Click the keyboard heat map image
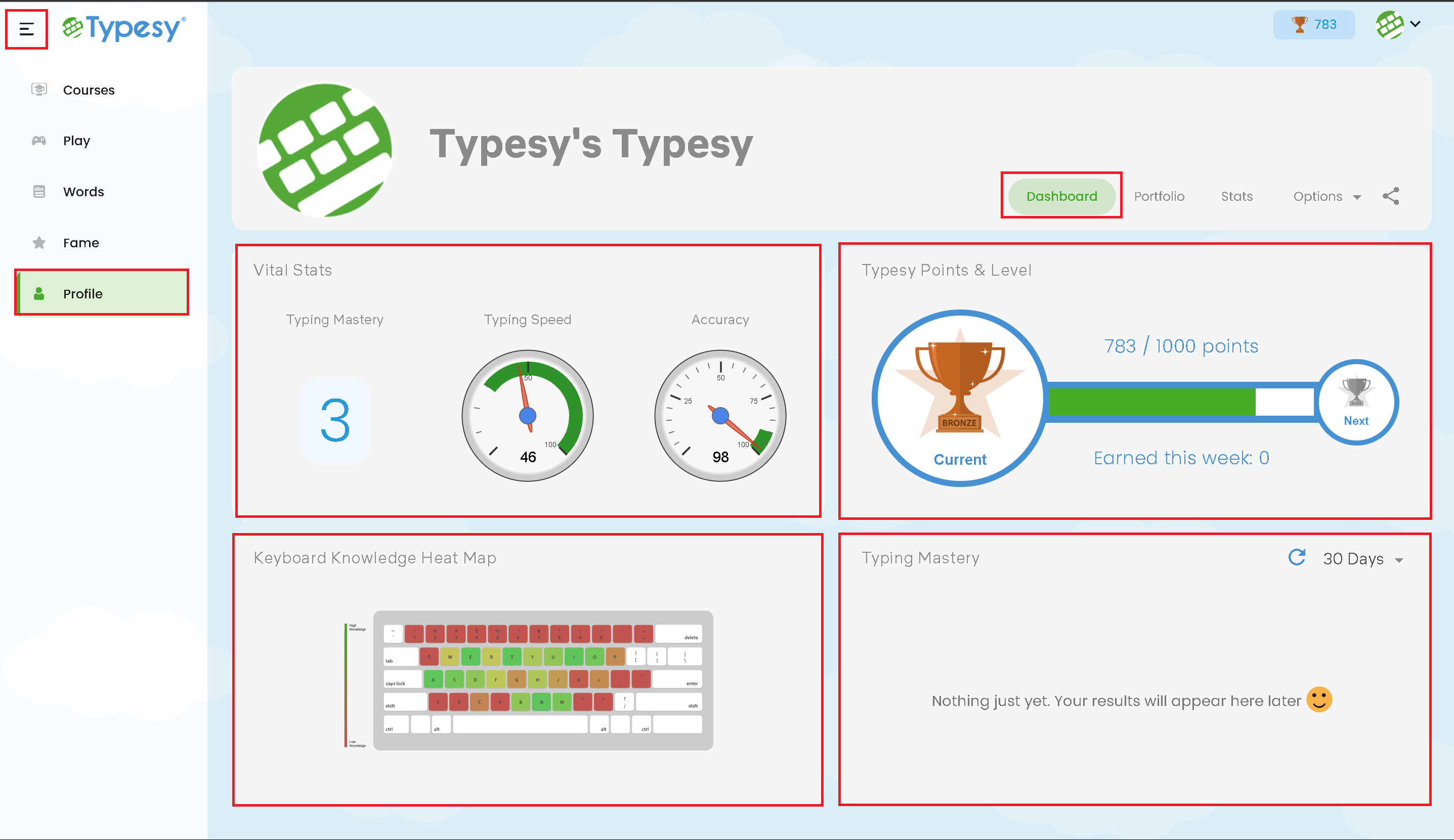The height and width of the screenshot is (840, 1454). pyautogui.click(x=543, y=680)
